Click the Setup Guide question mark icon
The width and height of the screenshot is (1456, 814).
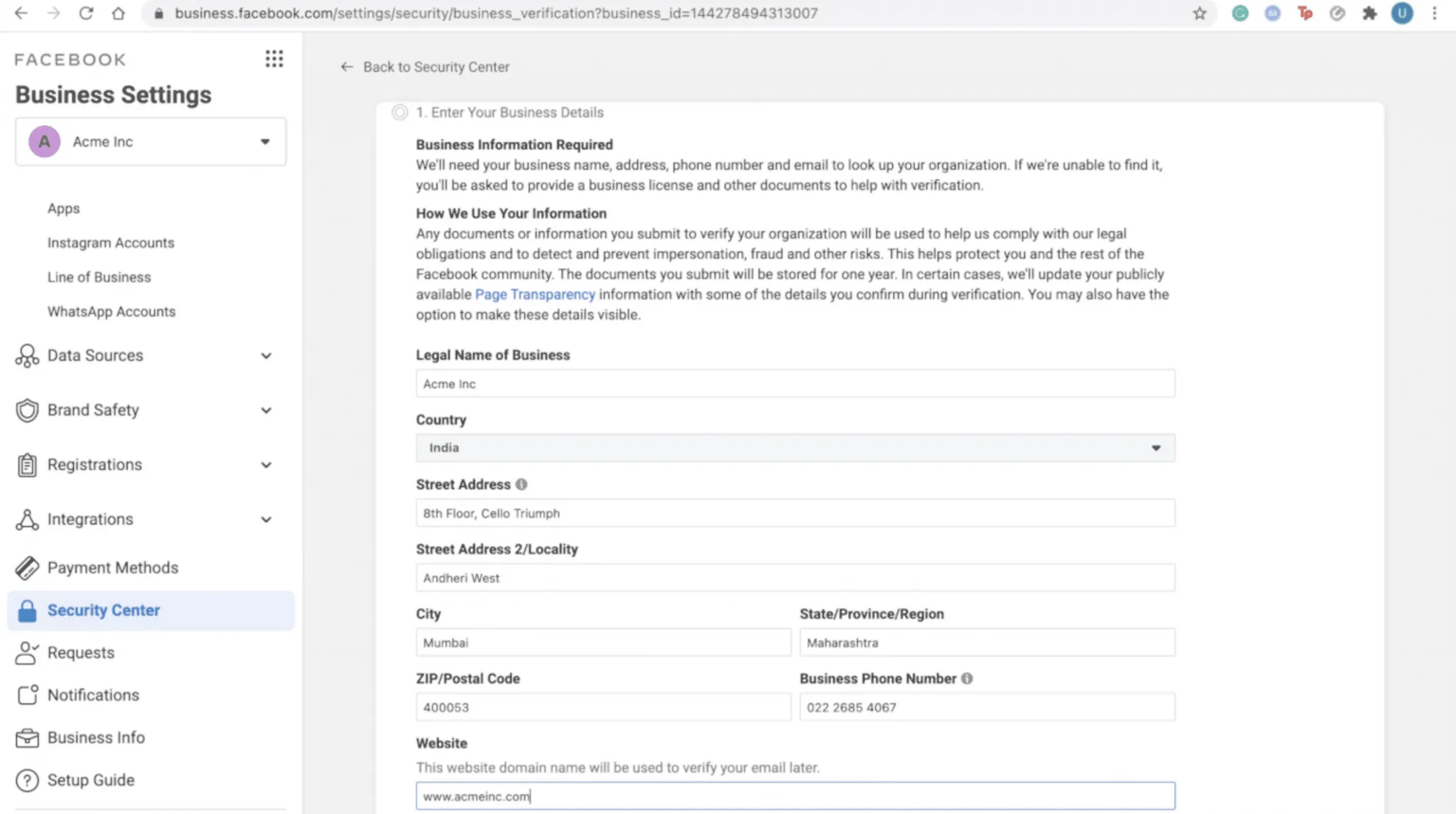pos(27,780)
